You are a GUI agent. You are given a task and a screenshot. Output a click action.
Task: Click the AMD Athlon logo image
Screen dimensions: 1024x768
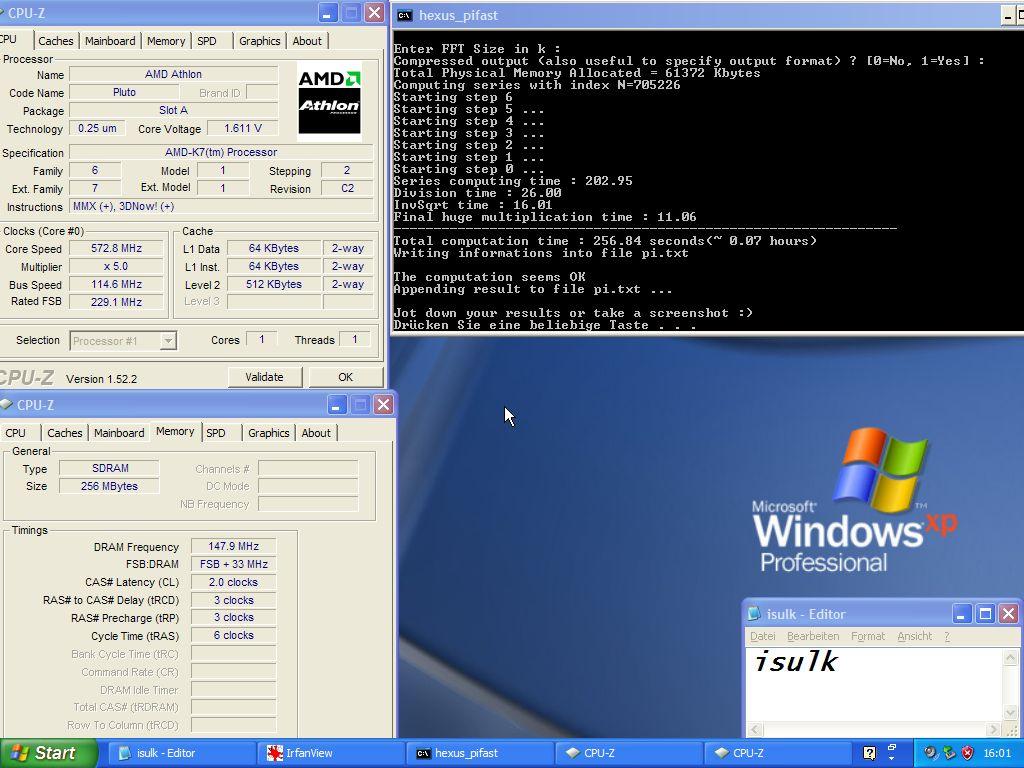329,101
